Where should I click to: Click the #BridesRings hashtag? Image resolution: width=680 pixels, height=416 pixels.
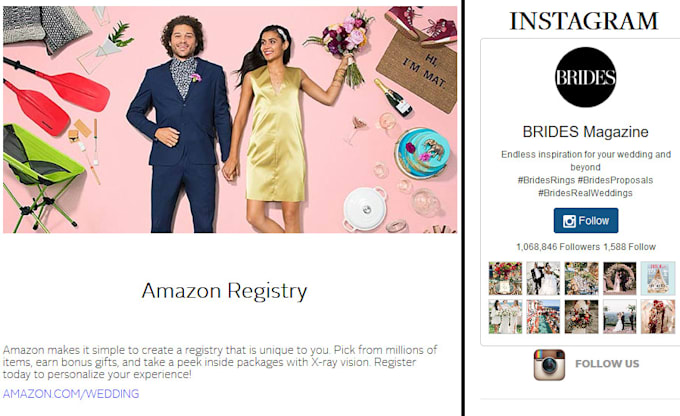[546, 180]
